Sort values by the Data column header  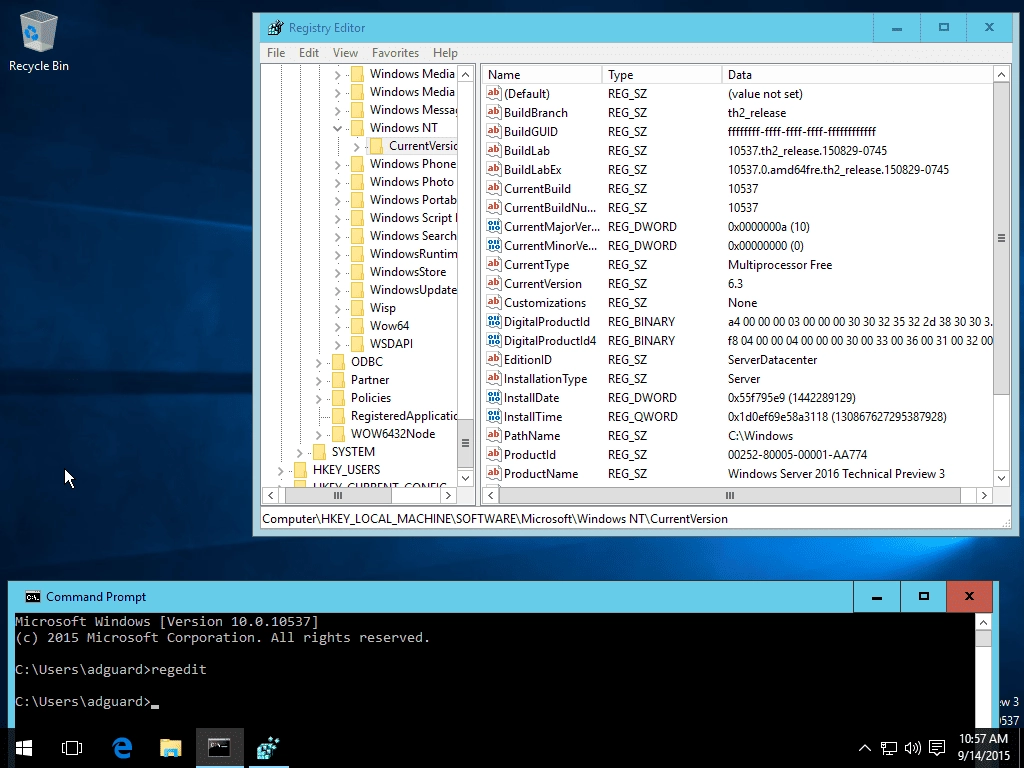click(857, 74)
